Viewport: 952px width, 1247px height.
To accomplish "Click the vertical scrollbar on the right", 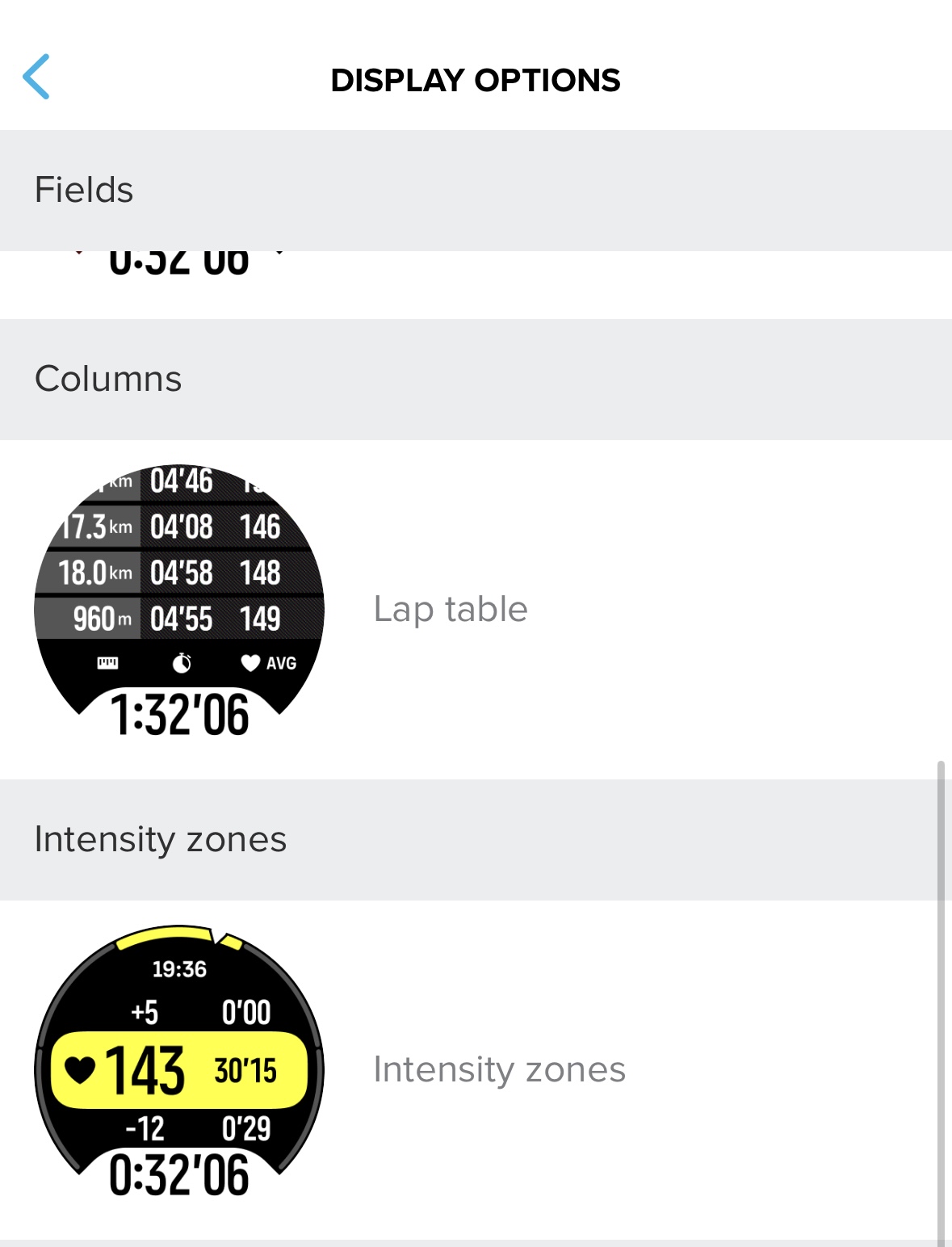I will 941,1001.
